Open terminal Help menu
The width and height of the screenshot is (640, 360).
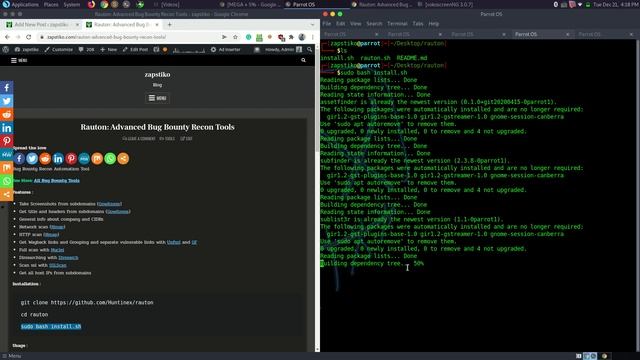click(x=433, y=24)
